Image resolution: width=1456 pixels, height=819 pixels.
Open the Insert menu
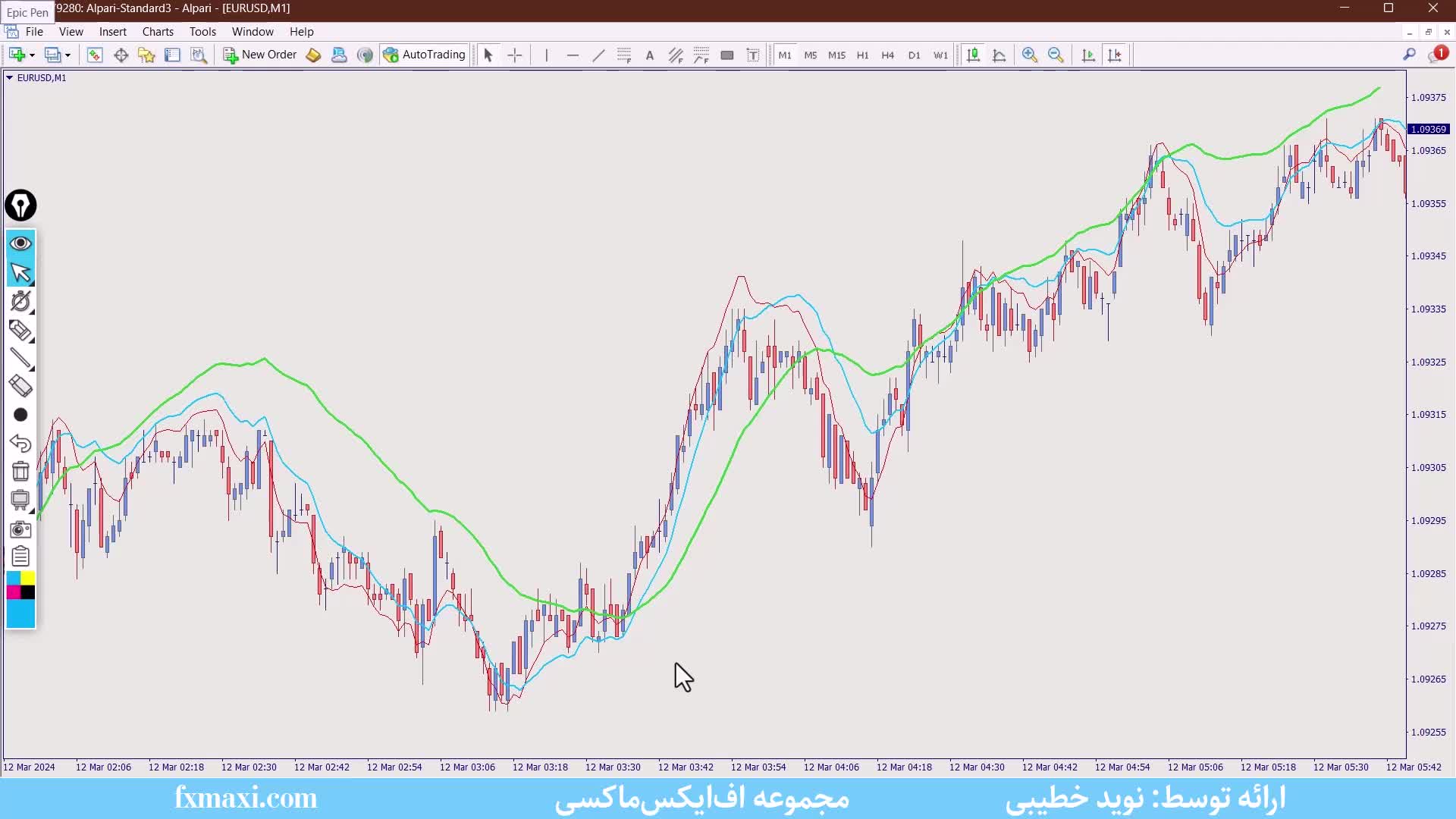[x=112, y=32]
